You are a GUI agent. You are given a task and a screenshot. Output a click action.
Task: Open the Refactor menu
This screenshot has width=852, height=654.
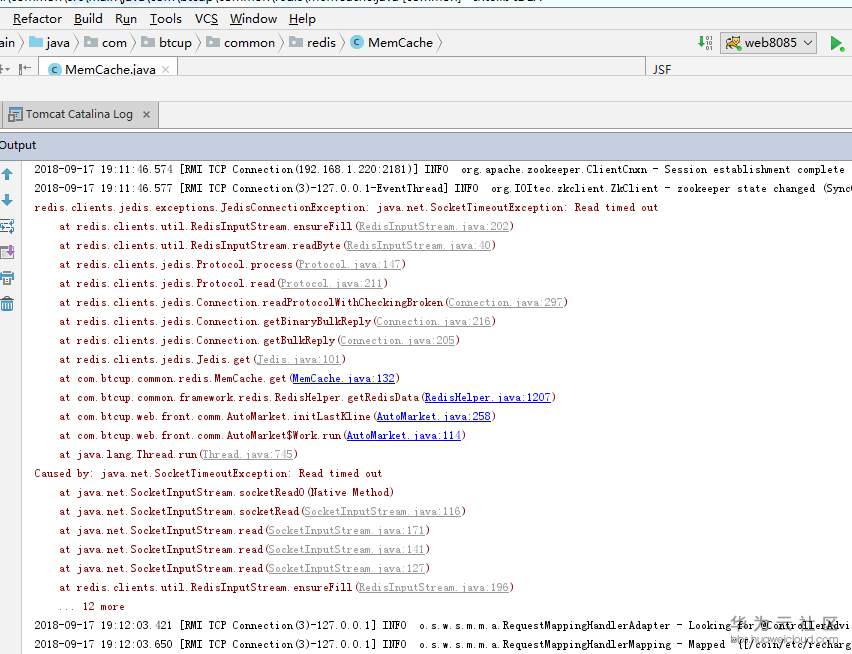(x=37, y=19)
